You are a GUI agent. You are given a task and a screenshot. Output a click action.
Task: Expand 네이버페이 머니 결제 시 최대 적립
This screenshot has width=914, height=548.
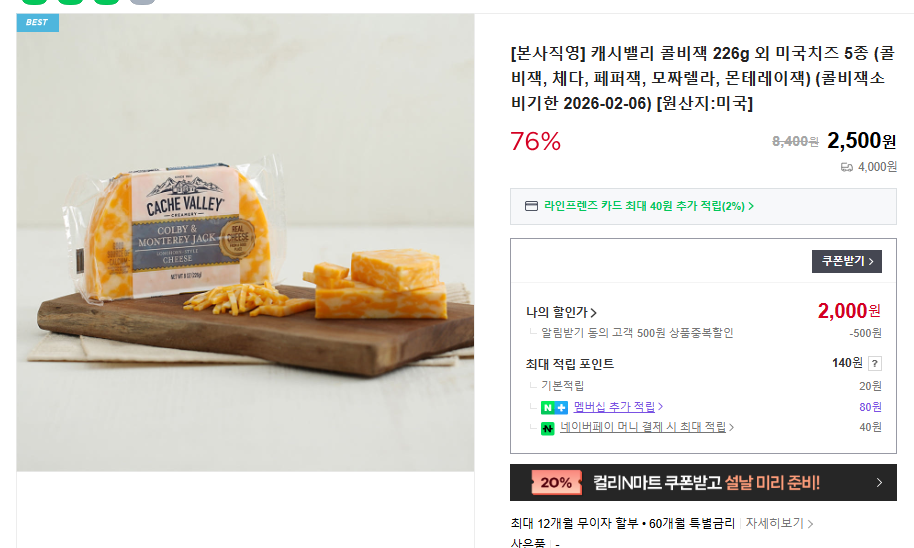(x=647, y=427)
